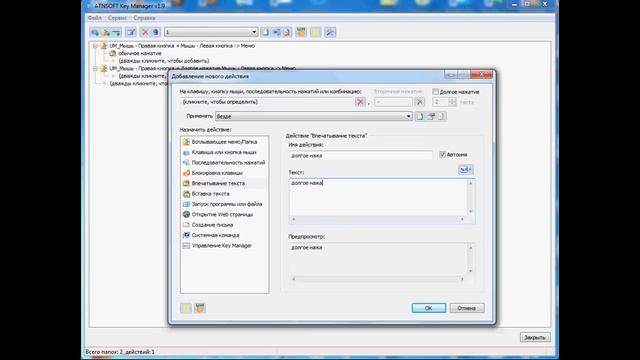Click status bar text 'Всего папок: 2, действий: 1'
640x360 pixels.
coord(120,352)
